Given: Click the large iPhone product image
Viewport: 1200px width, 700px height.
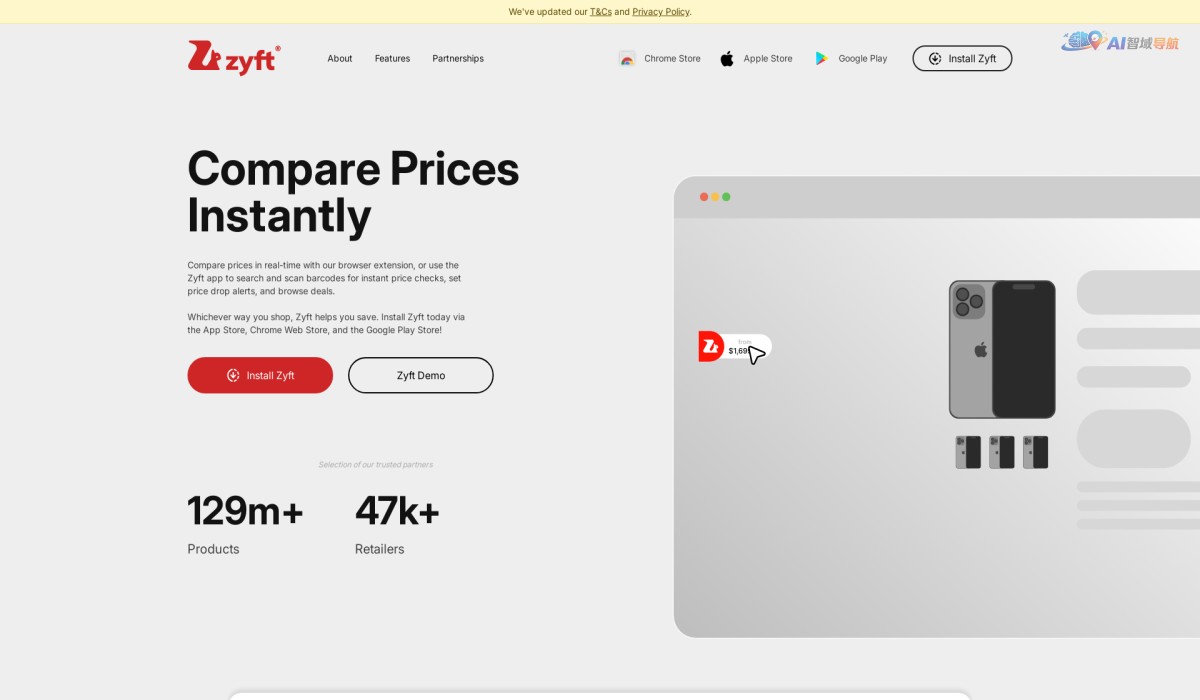Looking at the screenshot, I should (x=1002, y=349).
